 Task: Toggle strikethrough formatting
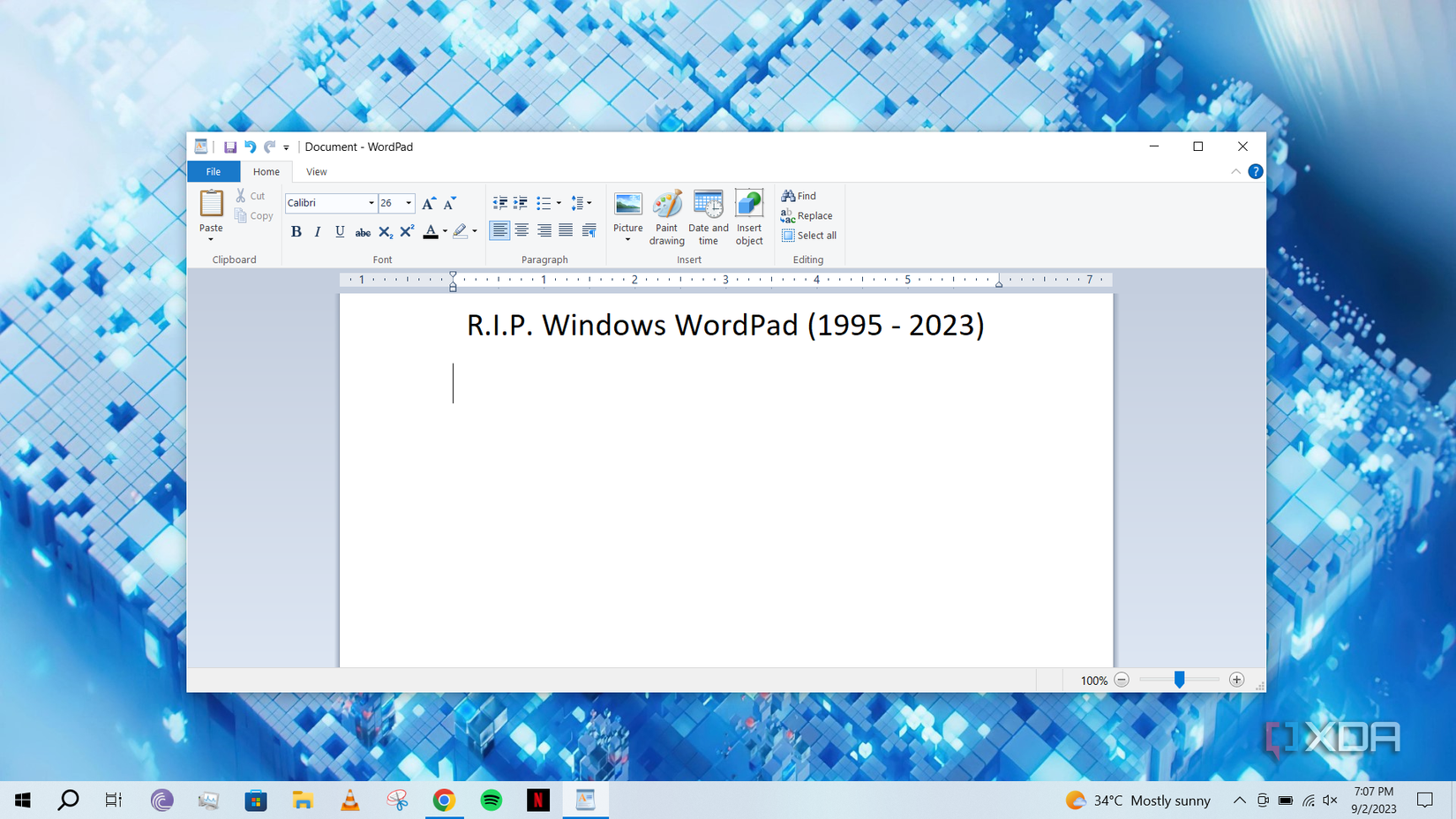pyautogui.click(x=362, y=231)
